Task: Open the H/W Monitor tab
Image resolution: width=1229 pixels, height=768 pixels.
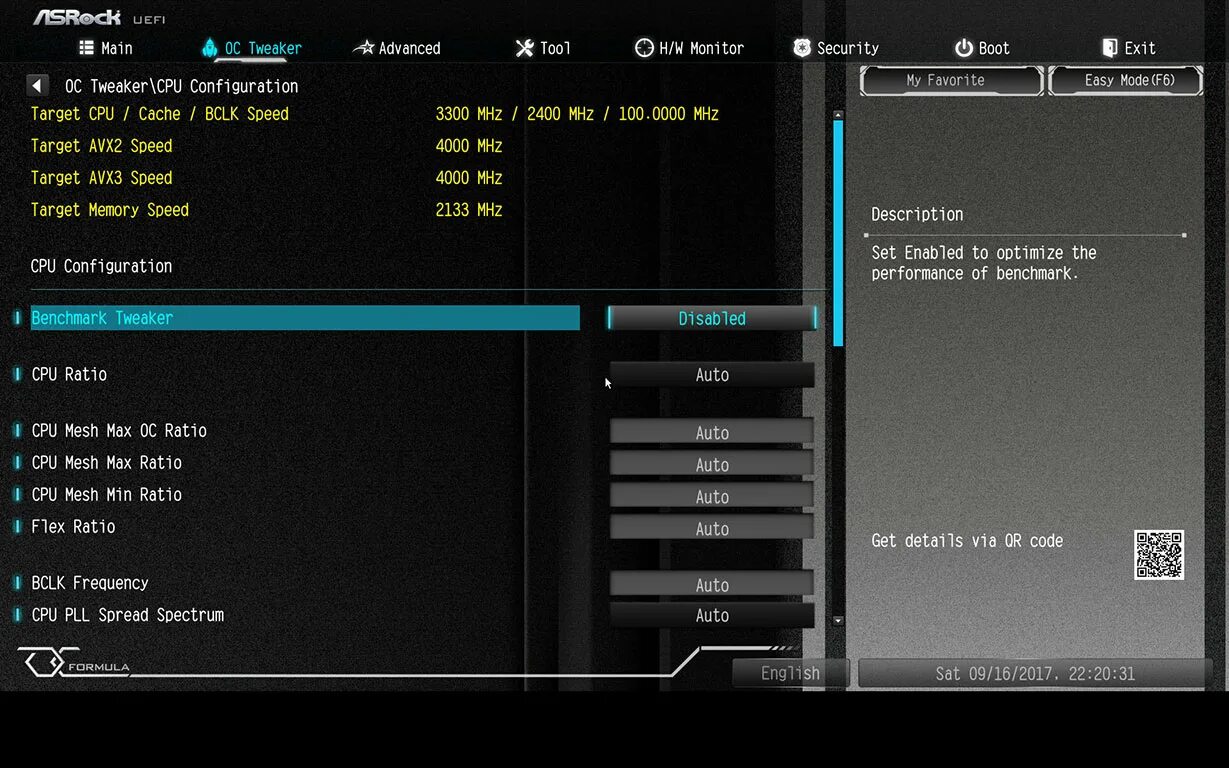Action: [690, 48]
